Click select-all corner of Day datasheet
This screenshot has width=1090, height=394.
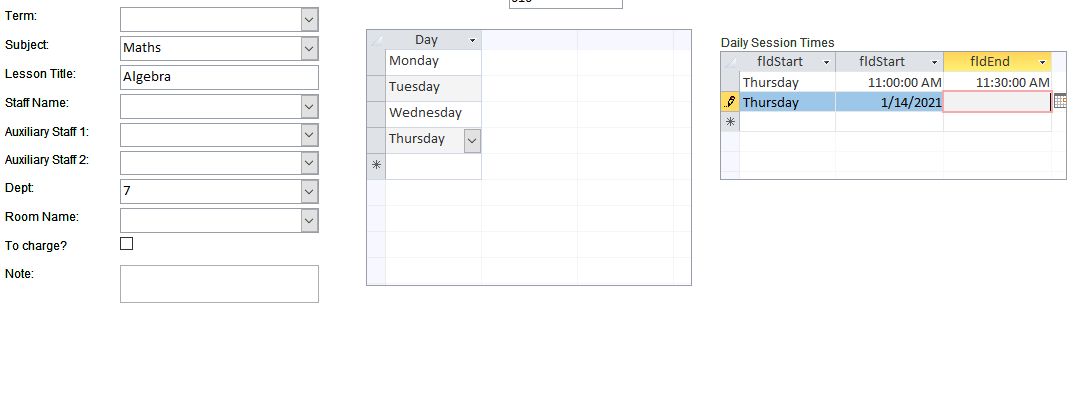376,40
